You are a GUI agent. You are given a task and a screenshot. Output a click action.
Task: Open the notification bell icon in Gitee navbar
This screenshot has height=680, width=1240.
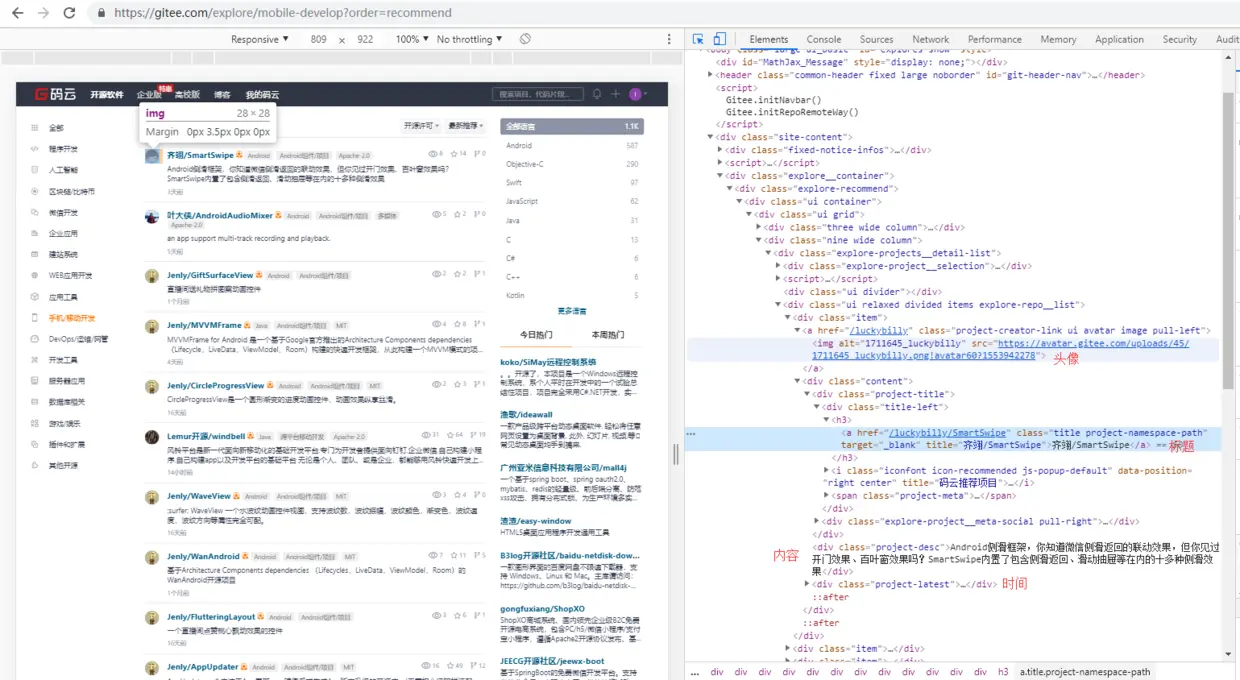(598, 94)
